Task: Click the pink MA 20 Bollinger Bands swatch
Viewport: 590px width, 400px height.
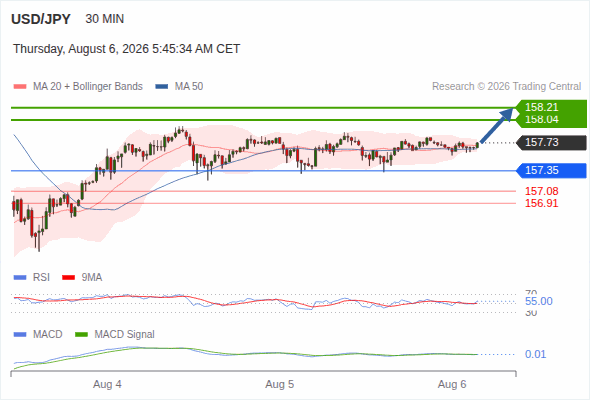Action: click(20, 87)
